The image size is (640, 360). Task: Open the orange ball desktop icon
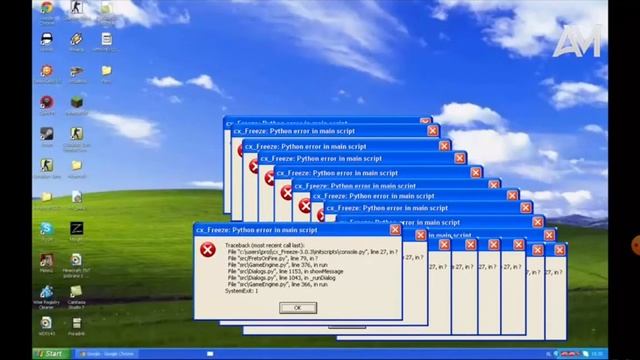pyautogui.click(x=47, y=71)
